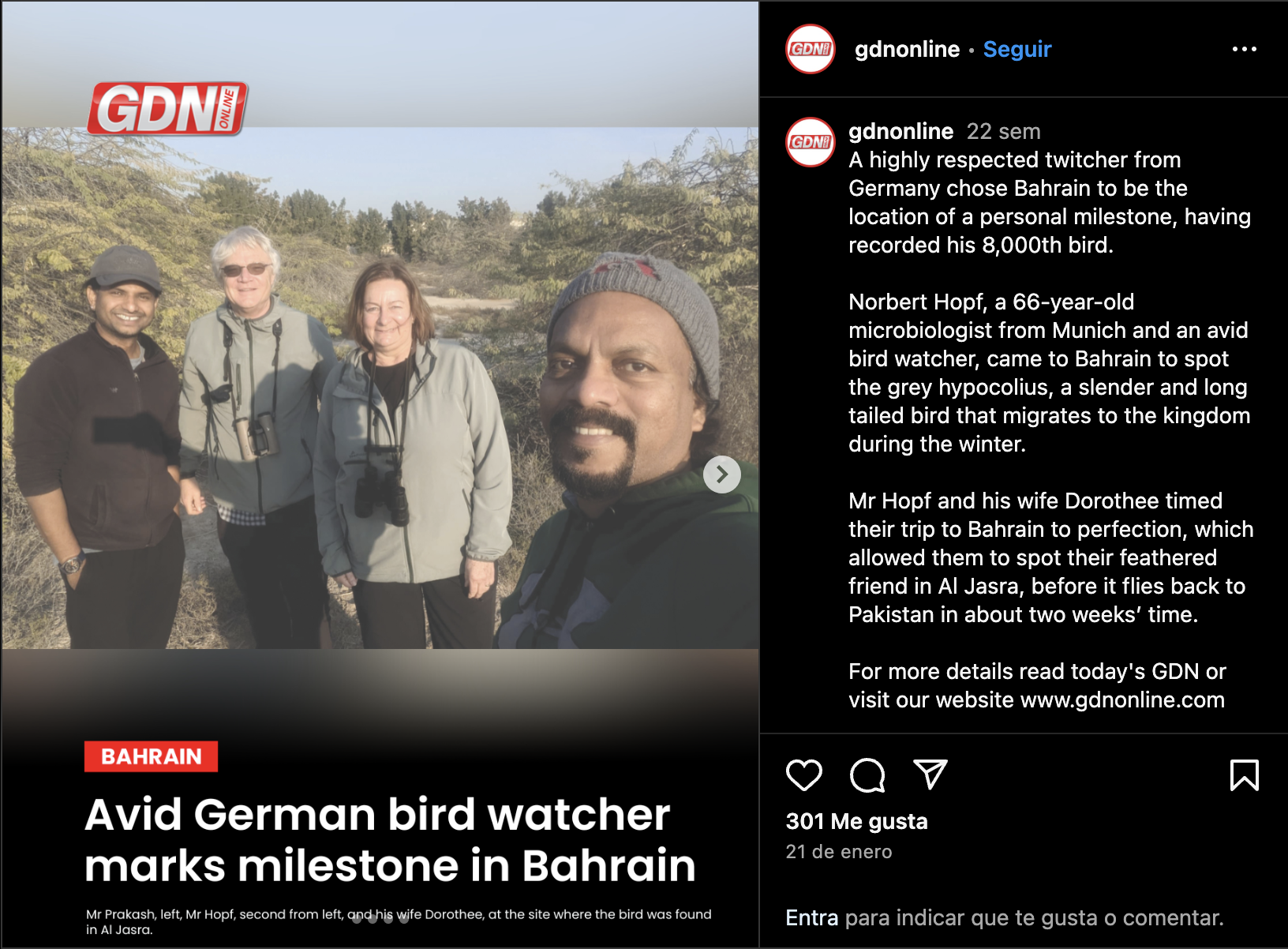Open more options three-dot menu
Viewport: 1288px width, 949px height.
[x=1245, y=49]
